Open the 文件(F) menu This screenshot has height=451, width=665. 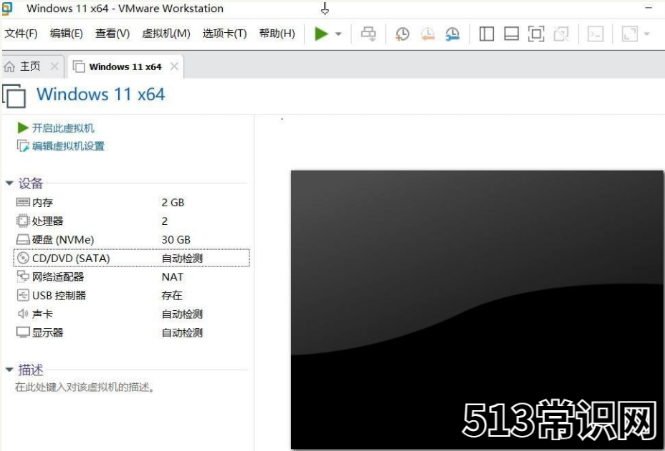(21, 34)
